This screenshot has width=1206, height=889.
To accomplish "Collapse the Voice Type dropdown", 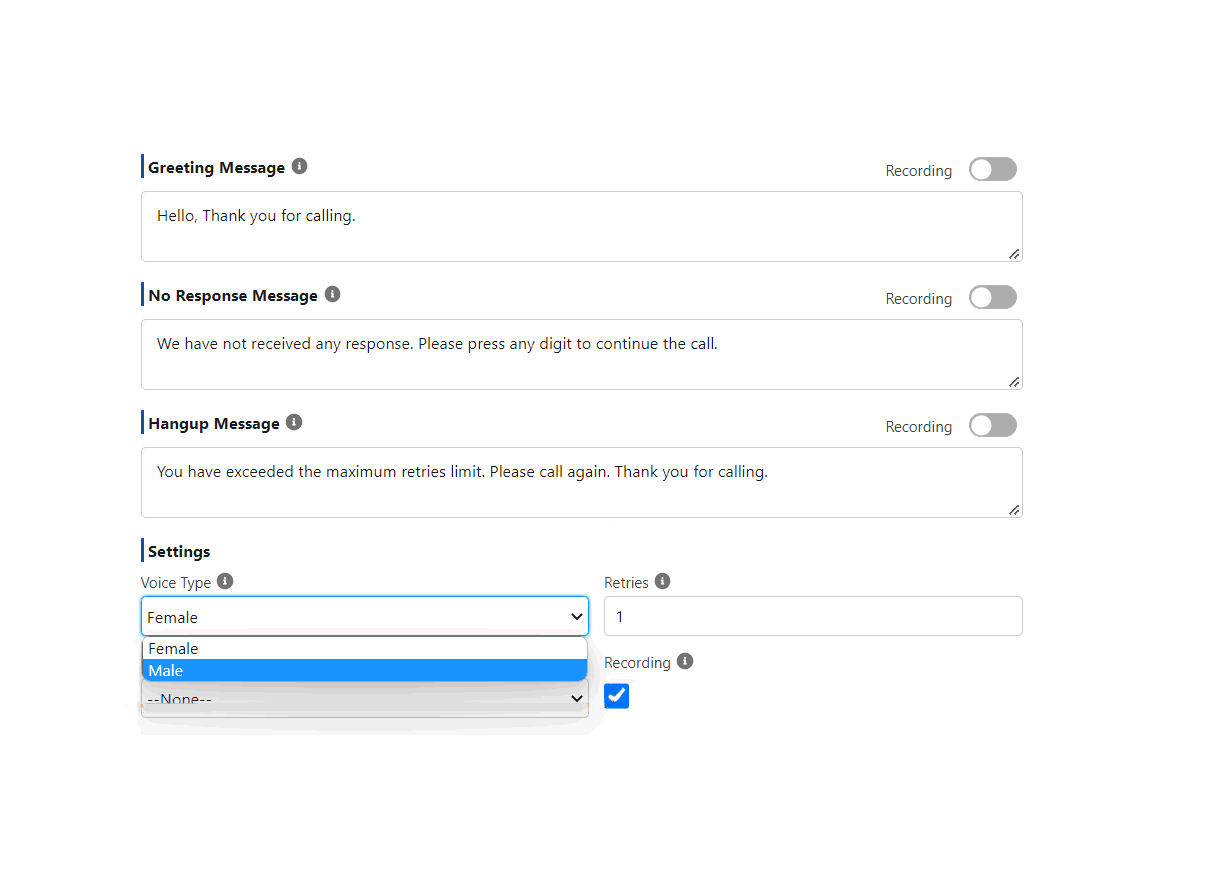I will (x=365, y=617).
